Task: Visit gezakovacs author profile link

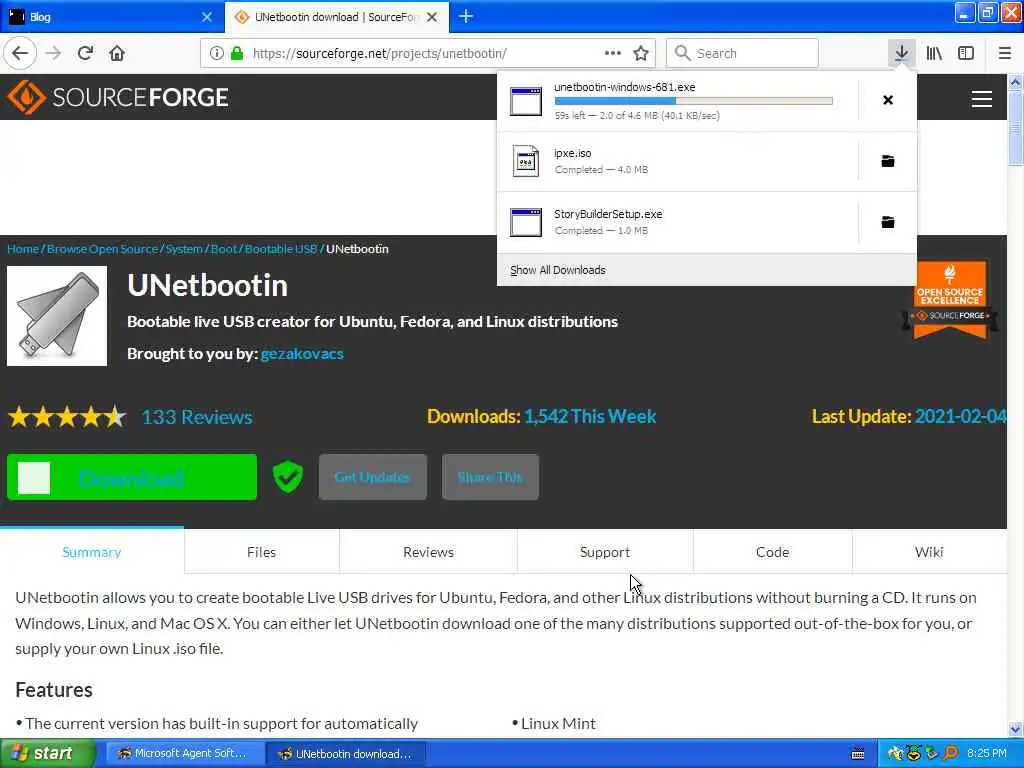Action: point(302,353)
